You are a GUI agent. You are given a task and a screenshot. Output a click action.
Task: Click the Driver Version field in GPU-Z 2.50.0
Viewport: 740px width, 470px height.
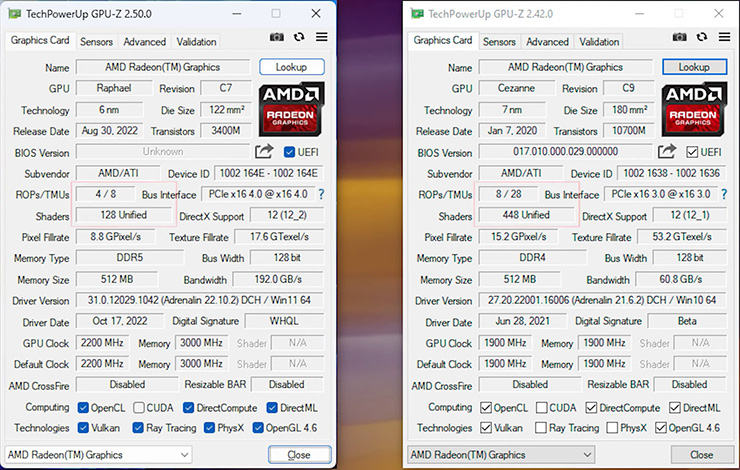coord(200,300)
